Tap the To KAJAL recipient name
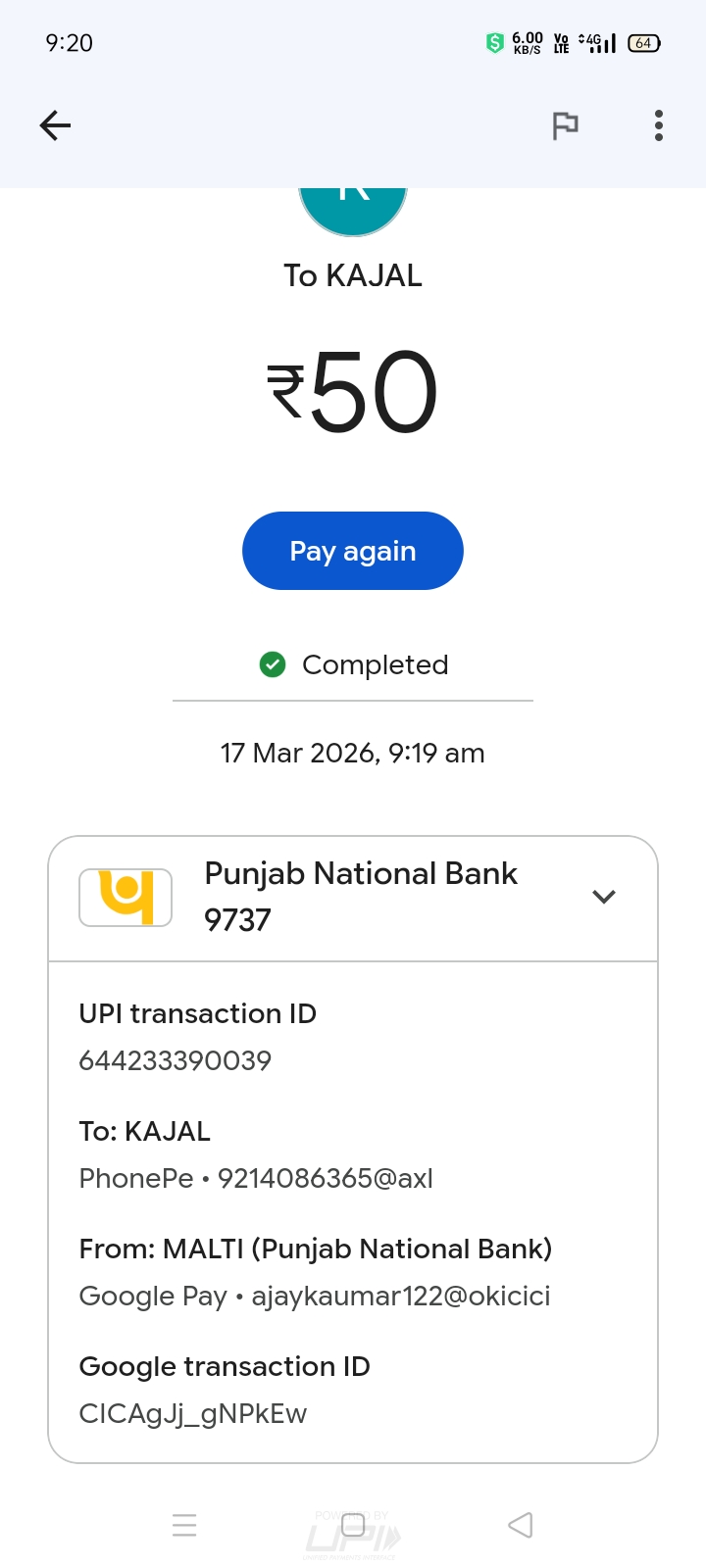Image resolution: width=706 pixels, height=1568 pixels. point(353,275)
